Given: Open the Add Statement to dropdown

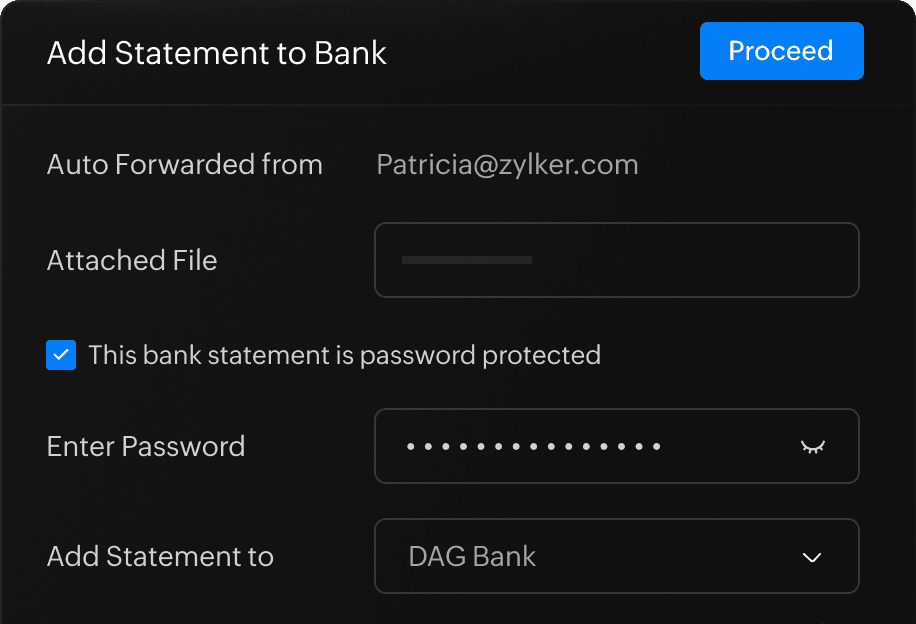Looking at the screenshot, I should pyautogui.click(x=616, y=556).
